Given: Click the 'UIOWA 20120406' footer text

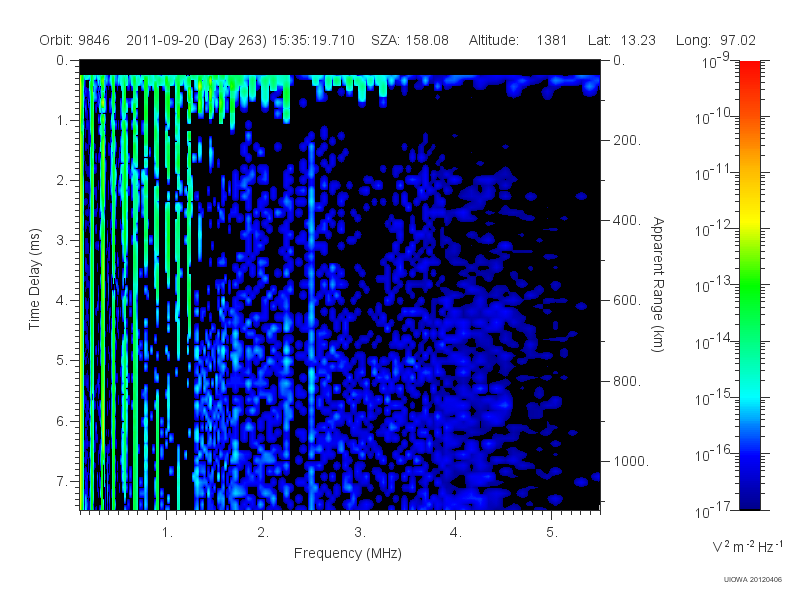Looking at the screenshot, I should [x=753, y=580].
